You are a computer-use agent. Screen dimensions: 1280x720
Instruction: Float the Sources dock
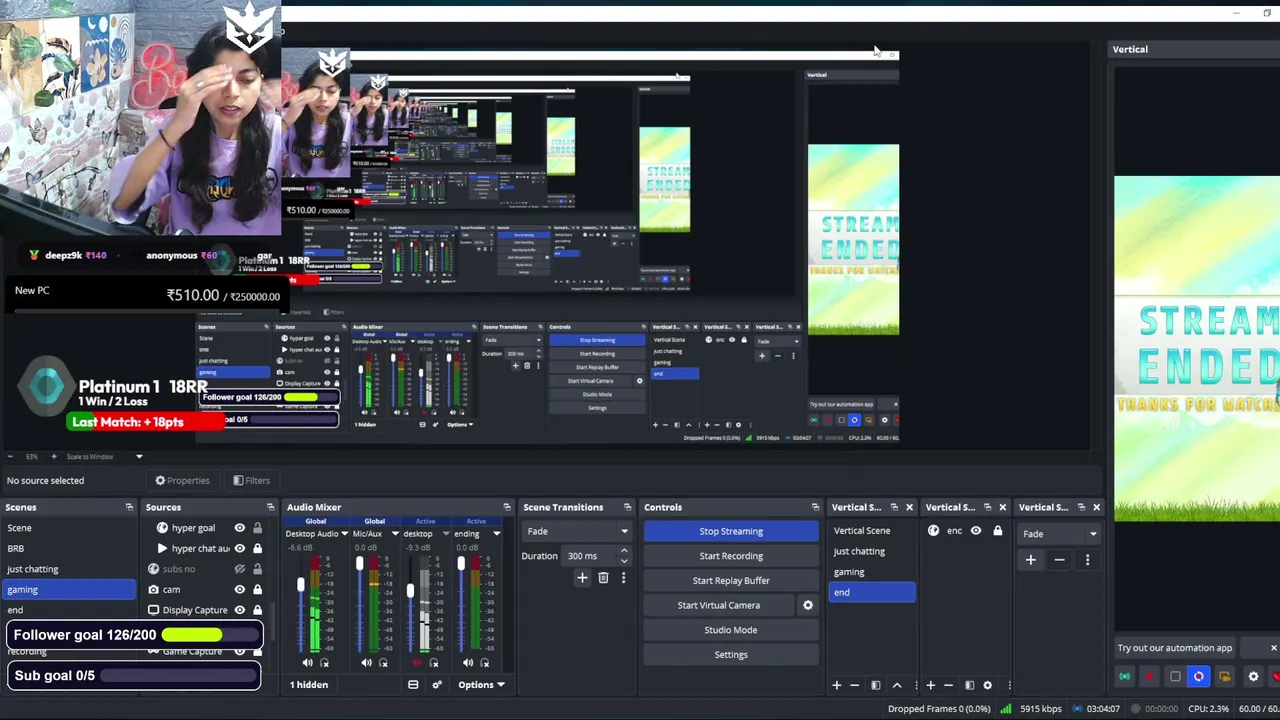(270, 507)
